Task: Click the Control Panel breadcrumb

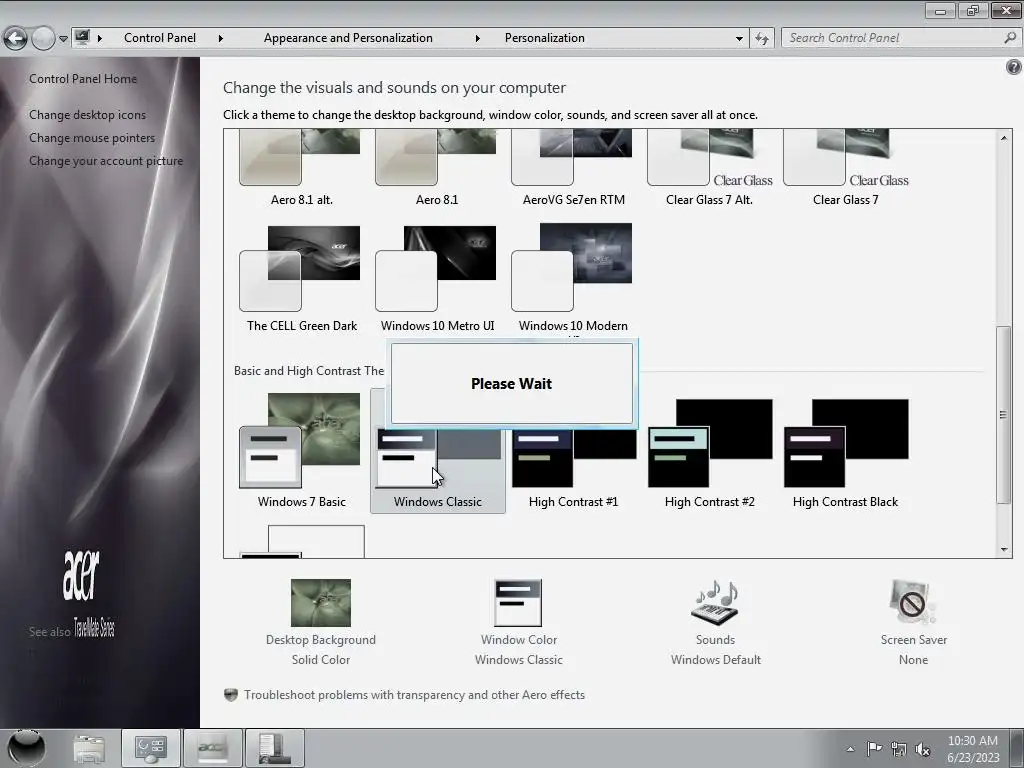Action: coord(160,38)
